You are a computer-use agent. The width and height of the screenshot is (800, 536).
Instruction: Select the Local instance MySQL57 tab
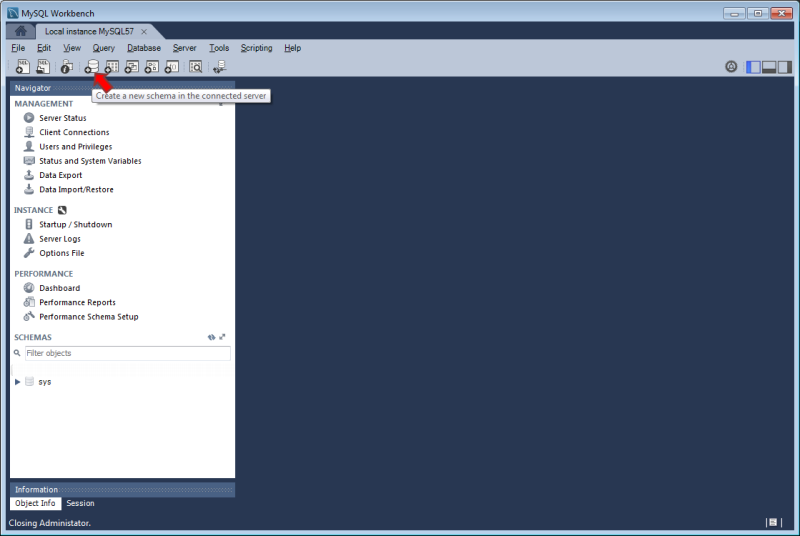coord(89,32)
